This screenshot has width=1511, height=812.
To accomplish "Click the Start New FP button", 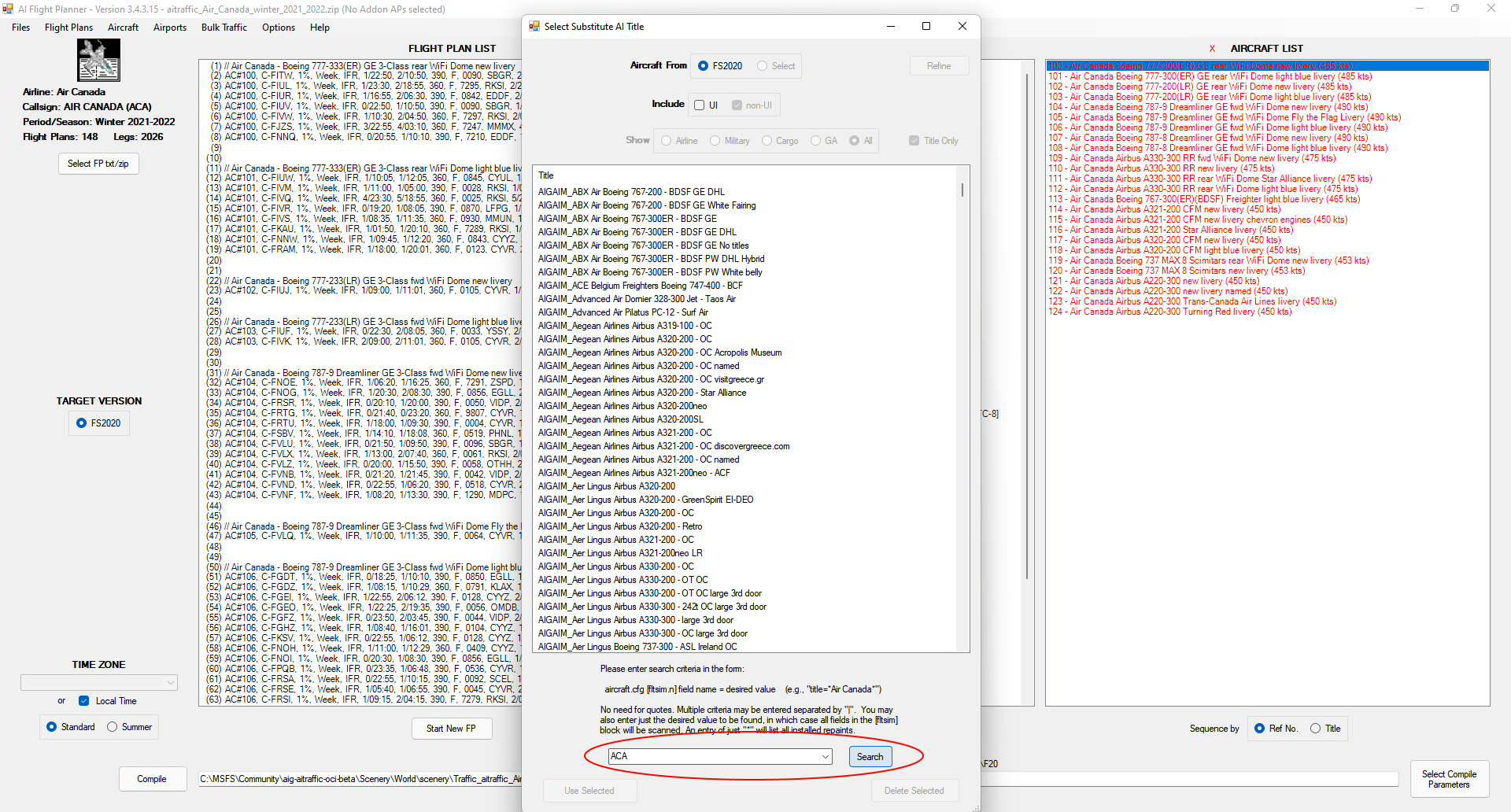I will pyautogui.click(x=451, y=729).
